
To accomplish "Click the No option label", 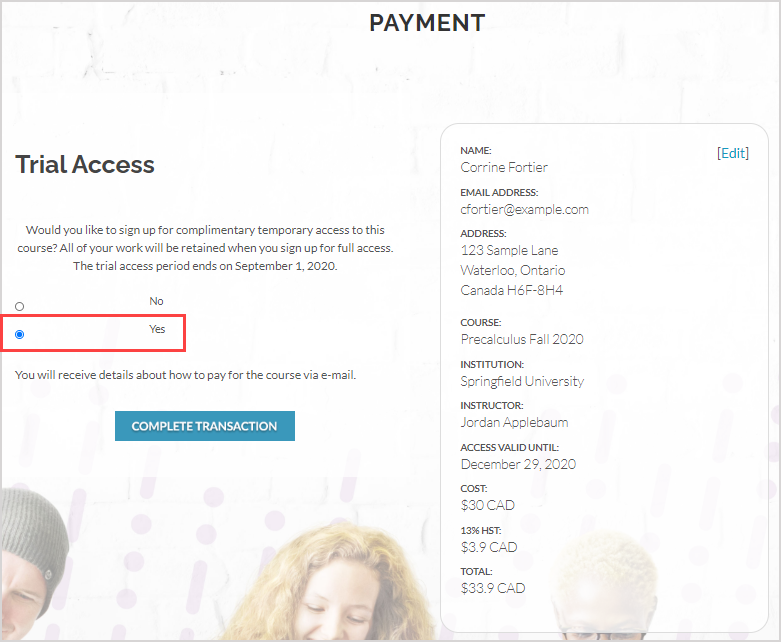I will tap(156, 301).
